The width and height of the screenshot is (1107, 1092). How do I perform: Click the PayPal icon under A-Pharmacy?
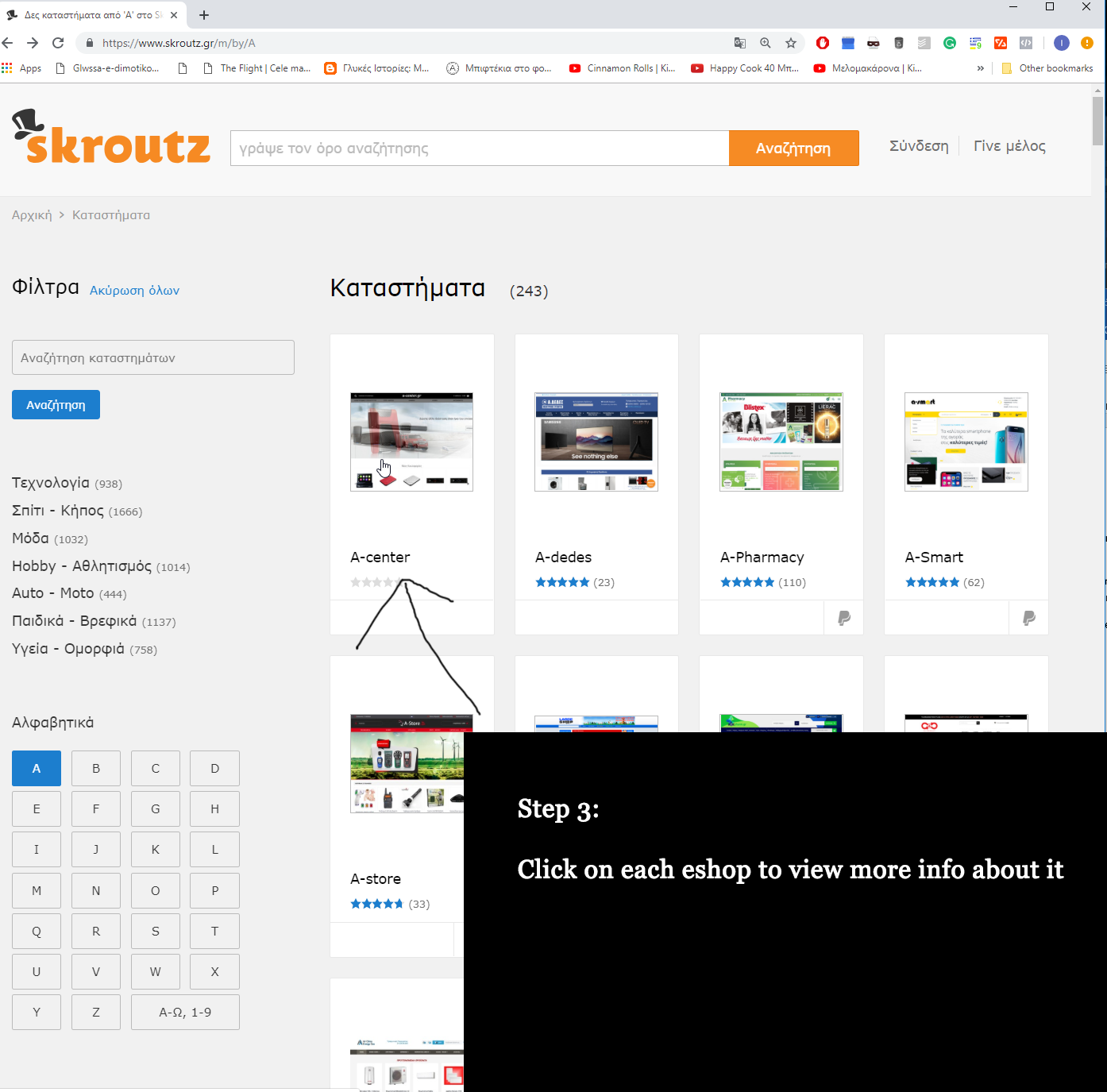tap(844, 618)
